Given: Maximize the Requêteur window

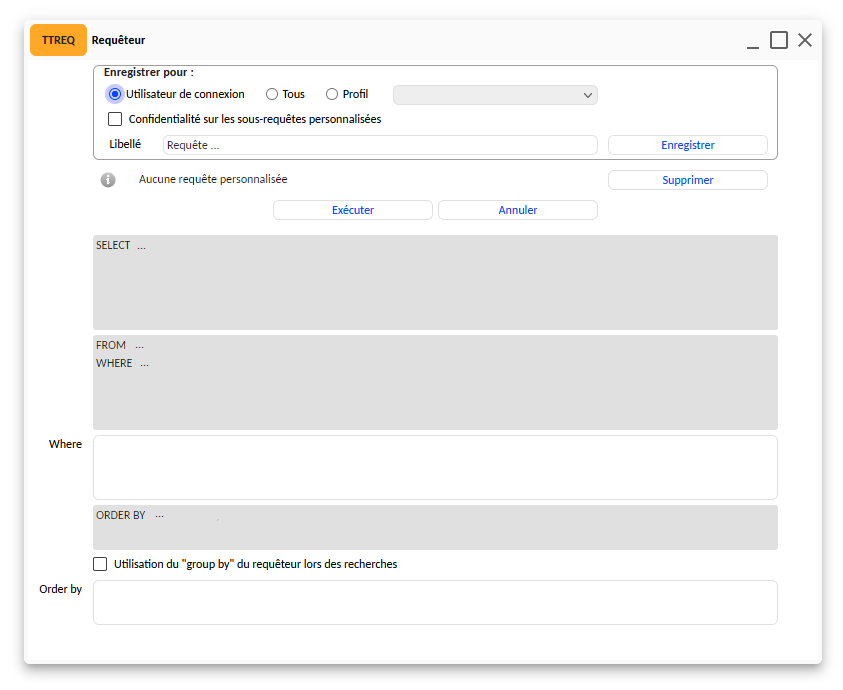Looking at the screenshot, I should 779,40.
